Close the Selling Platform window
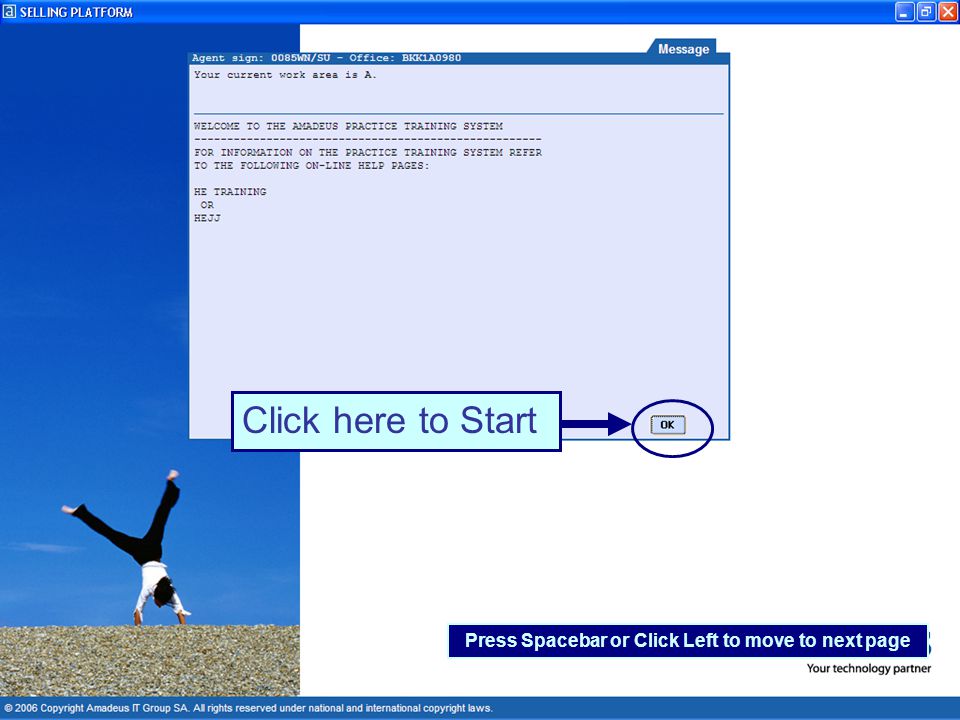 947,12
